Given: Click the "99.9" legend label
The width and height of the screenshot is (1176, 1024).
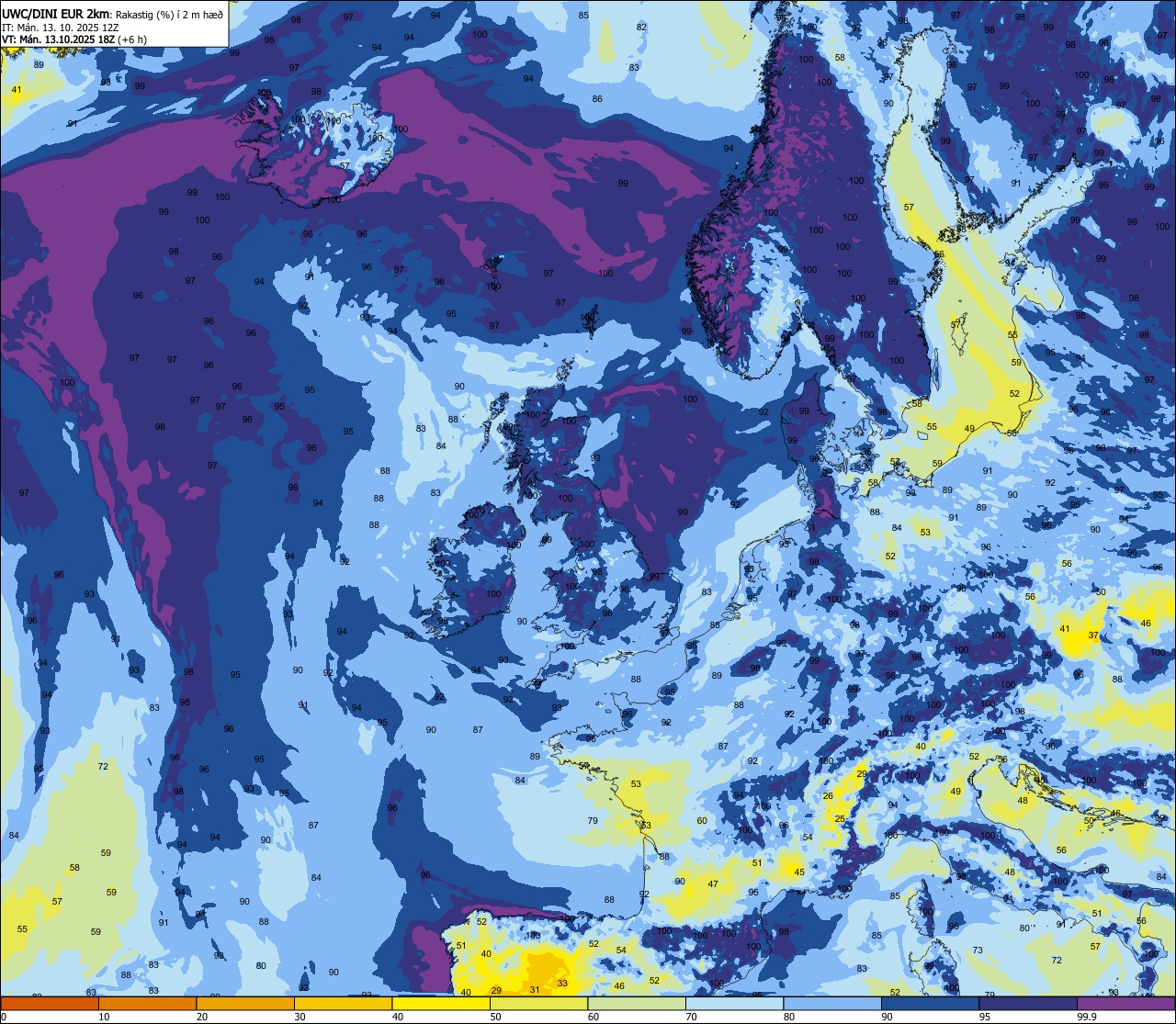Looking at the screenshot, I should click(1087, 1017).
